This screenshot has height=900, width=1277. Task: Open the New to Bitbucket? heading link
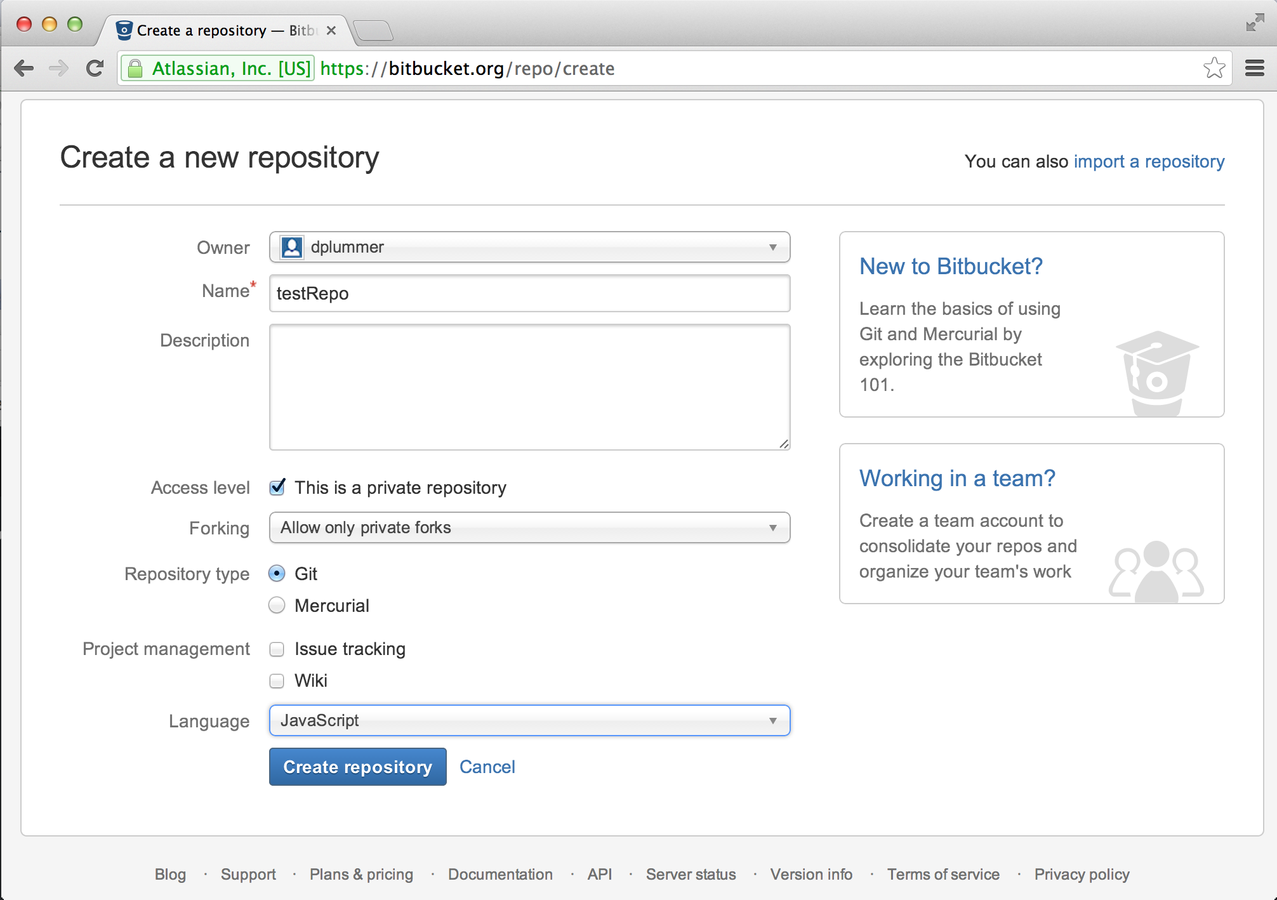click(x=951, y=266)
